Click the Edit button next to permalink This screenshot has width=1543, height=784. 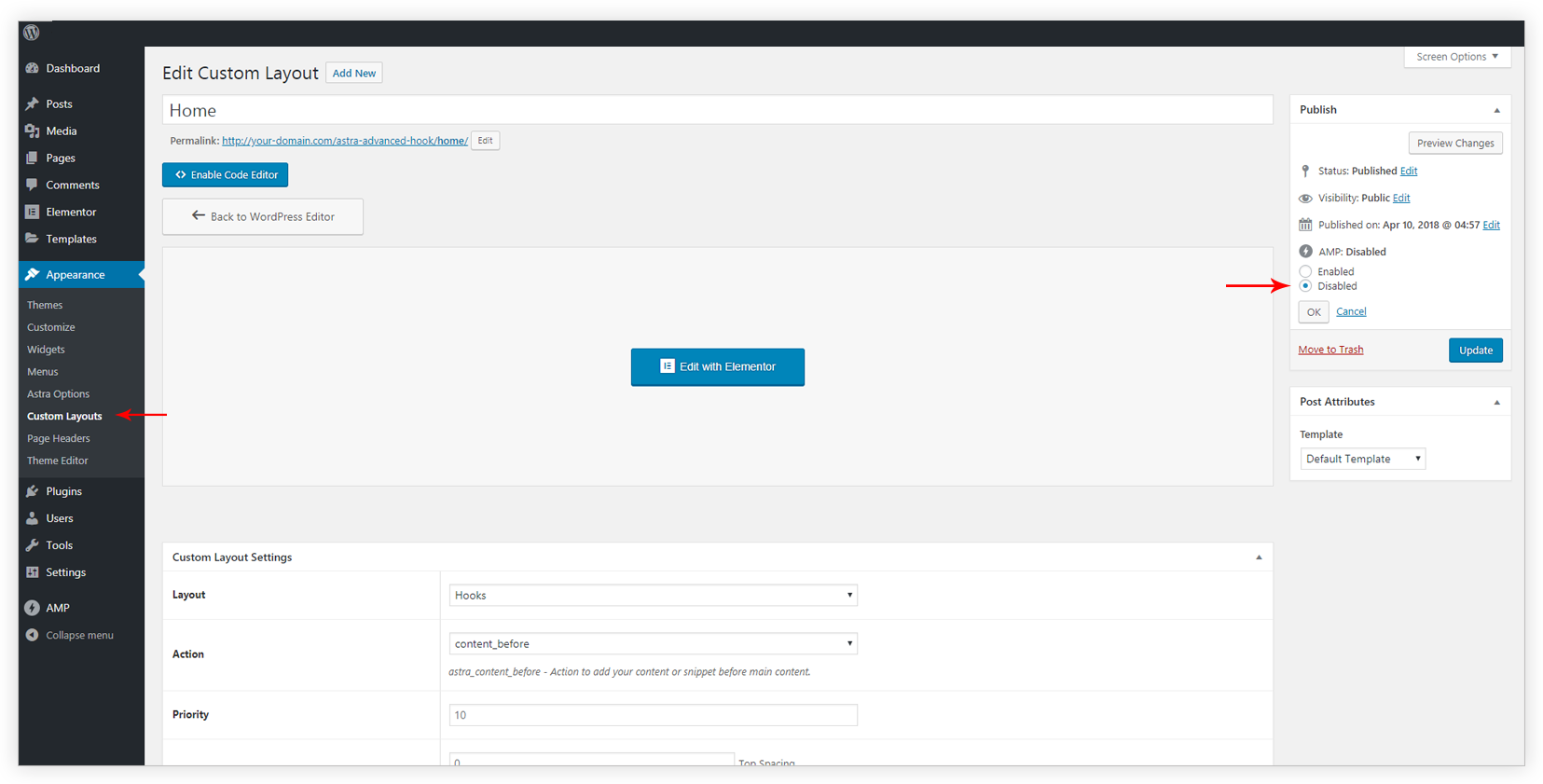pyautogui.click(x=486, y=141)
